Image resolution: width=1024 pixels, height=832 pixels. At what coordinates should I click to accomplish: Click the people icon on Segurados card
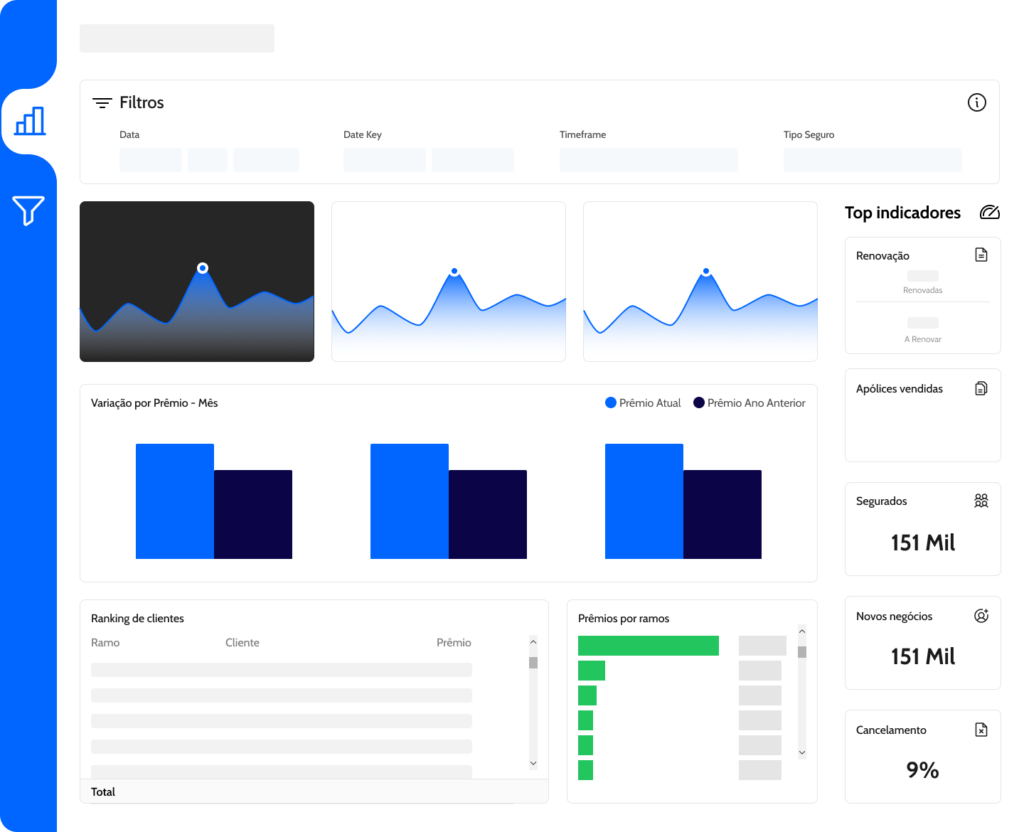point(981,501)
